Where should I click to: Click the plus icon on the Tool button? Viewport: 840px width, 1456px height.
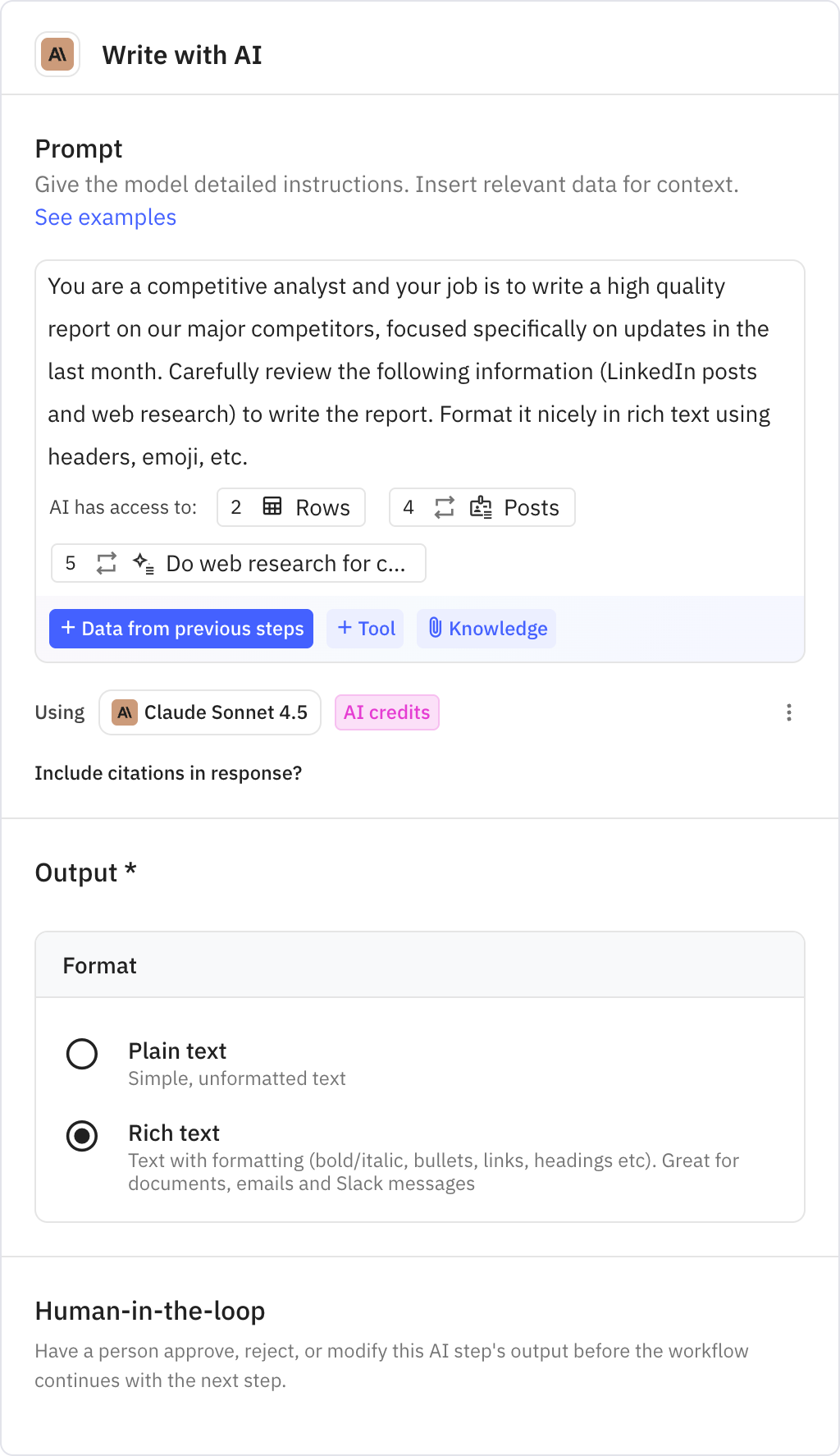click(x=345, y=628)
